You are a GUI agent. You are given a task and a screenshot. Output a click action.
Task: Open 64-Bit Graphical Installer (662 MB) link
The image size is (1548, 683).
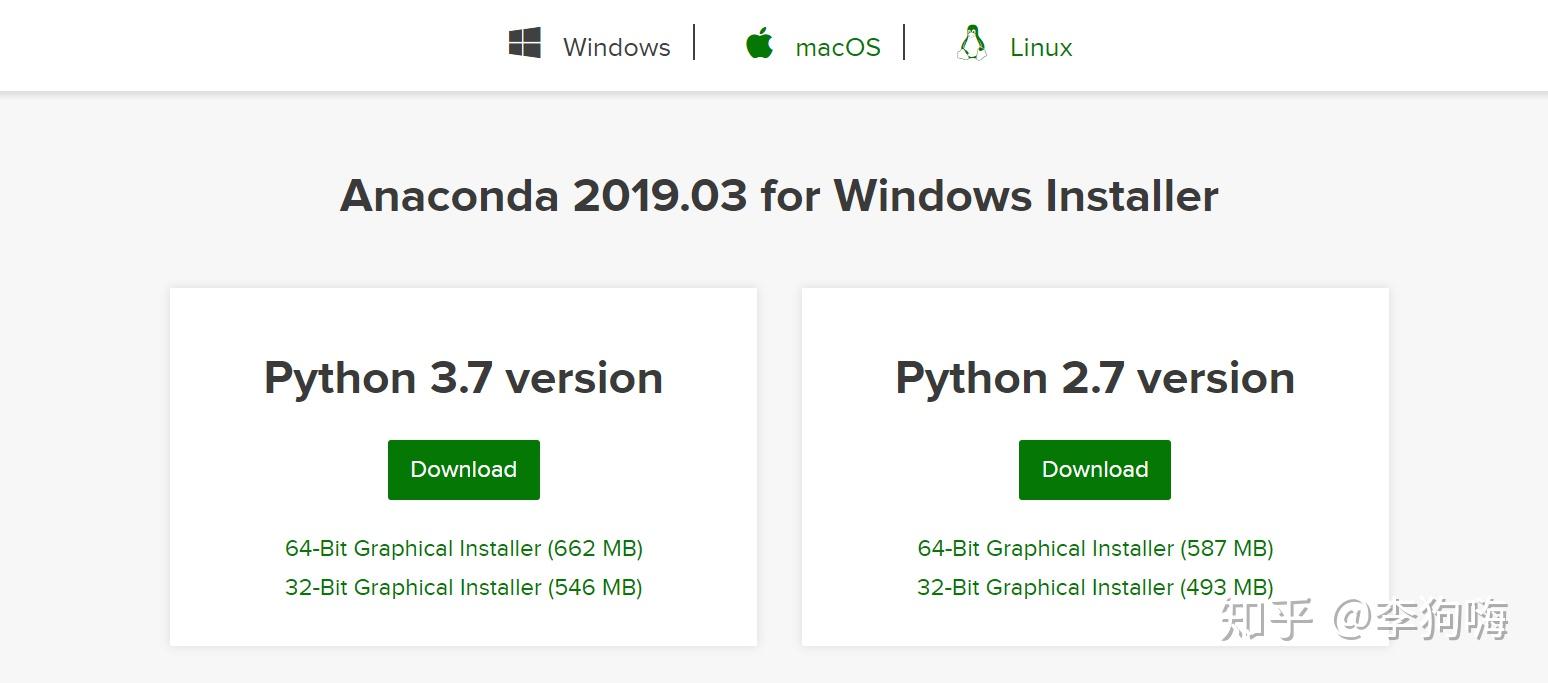(464, 548)
